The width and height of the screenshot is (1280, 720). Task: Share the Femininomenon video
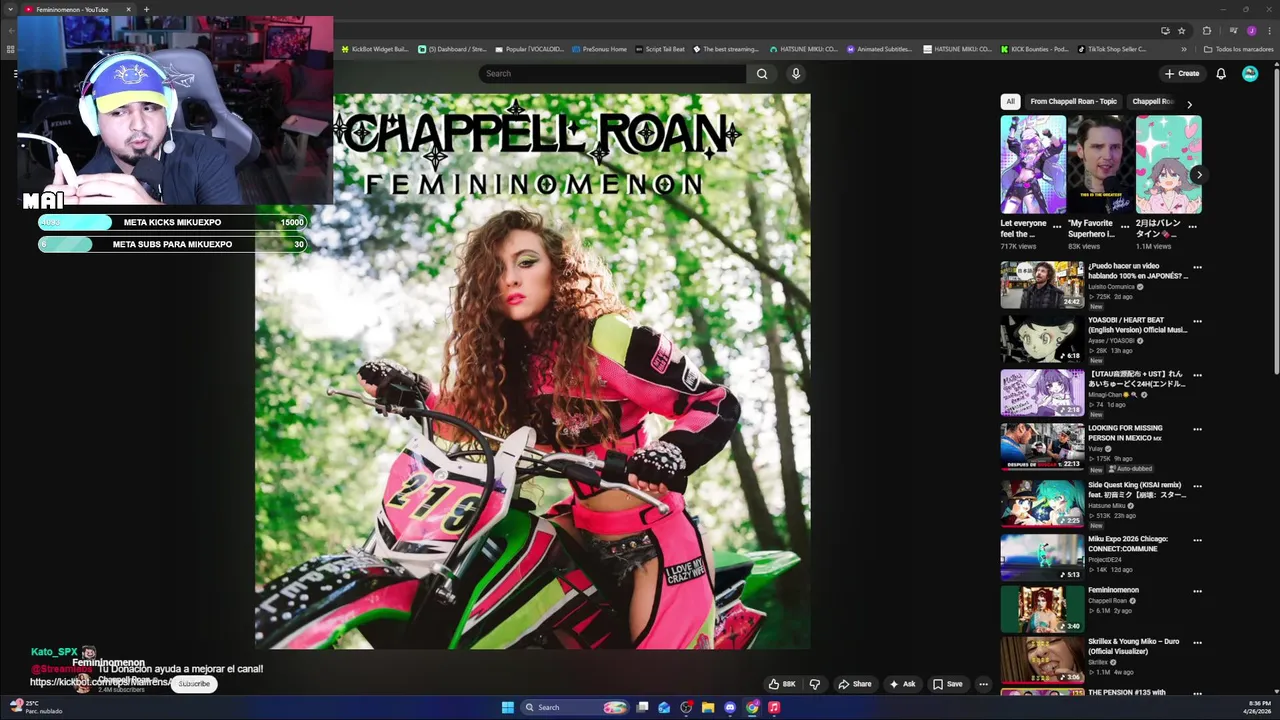click(x=855, y=684)
